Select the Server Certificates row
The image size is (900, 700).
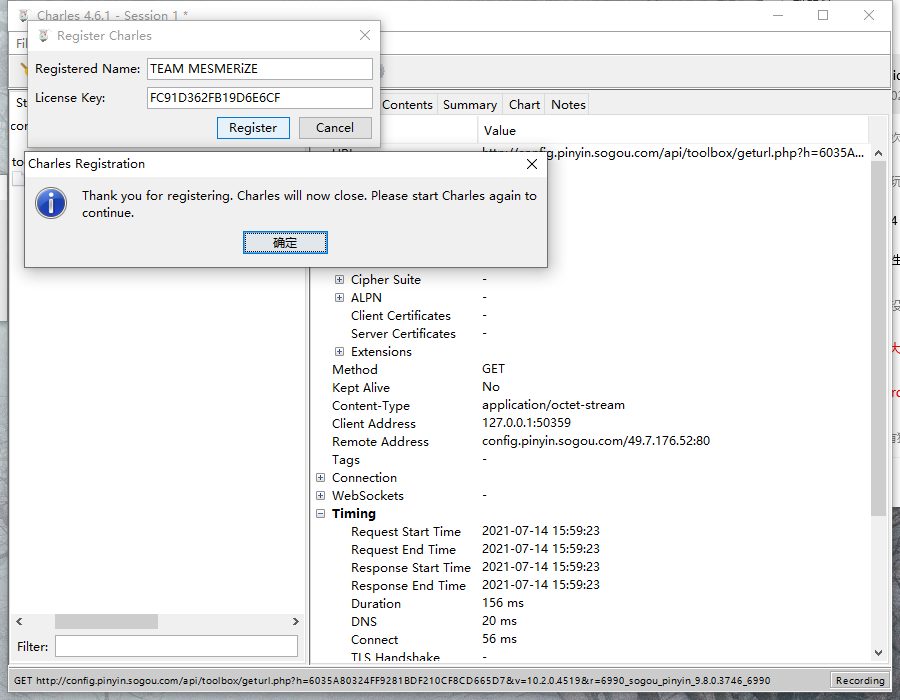coord(591,333)
